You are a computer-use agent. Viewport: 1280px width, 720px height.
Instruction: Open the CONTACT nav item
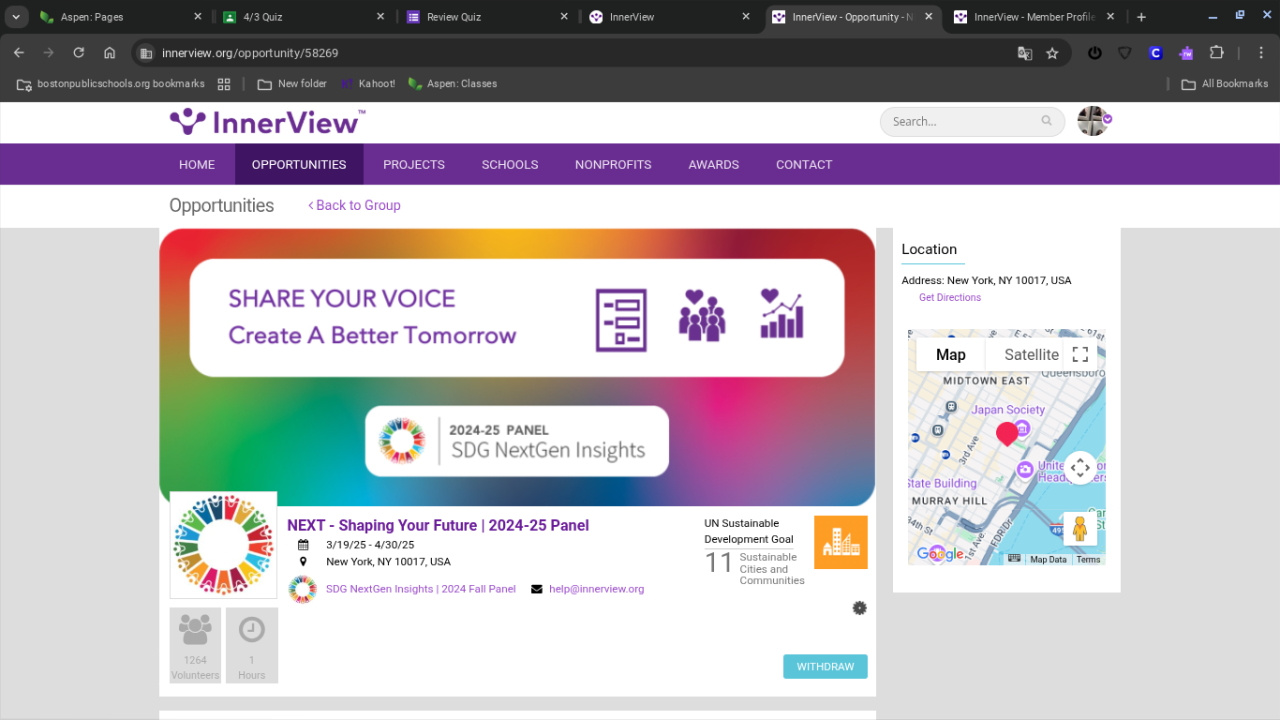point(804,165)
